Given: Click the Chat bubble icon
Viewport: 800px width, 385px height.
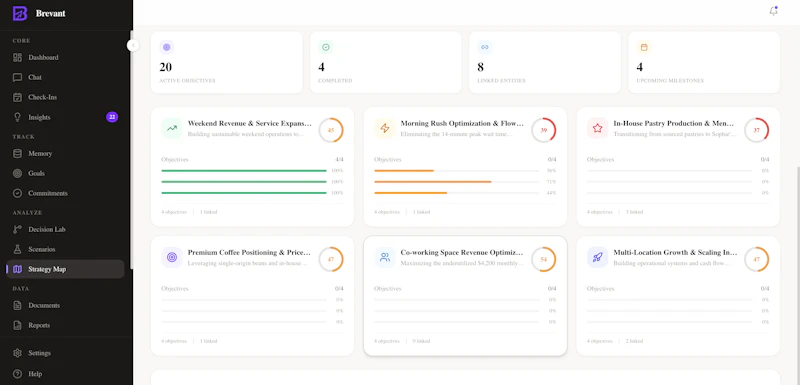Looking at the screenshot, I should tap(17, 78).
